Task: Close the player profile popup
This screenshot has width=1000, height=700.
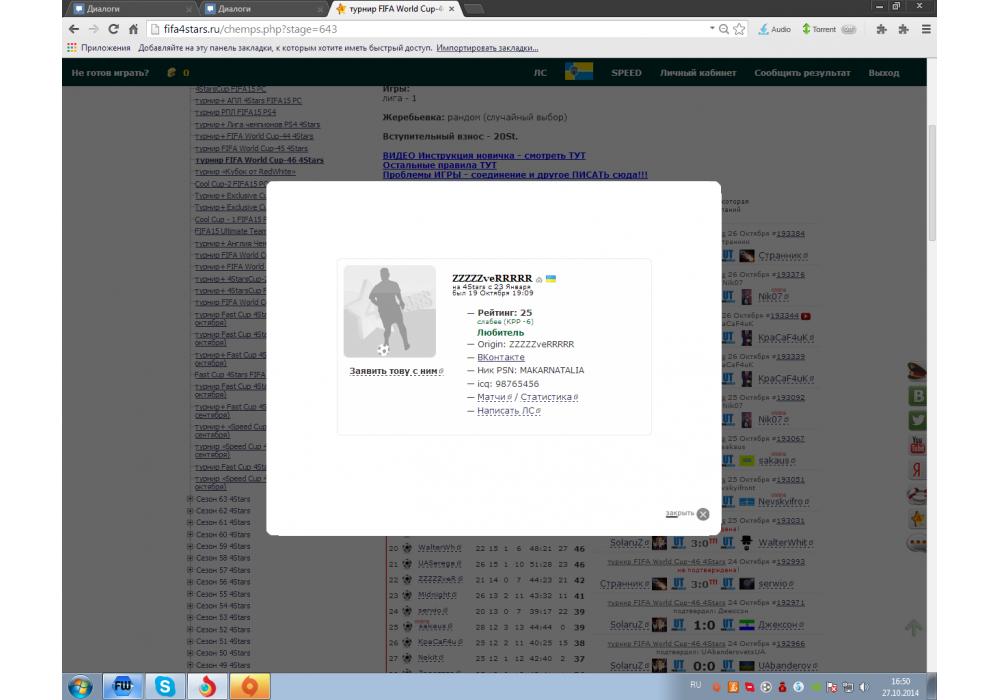Action: [x=702, y=514]
